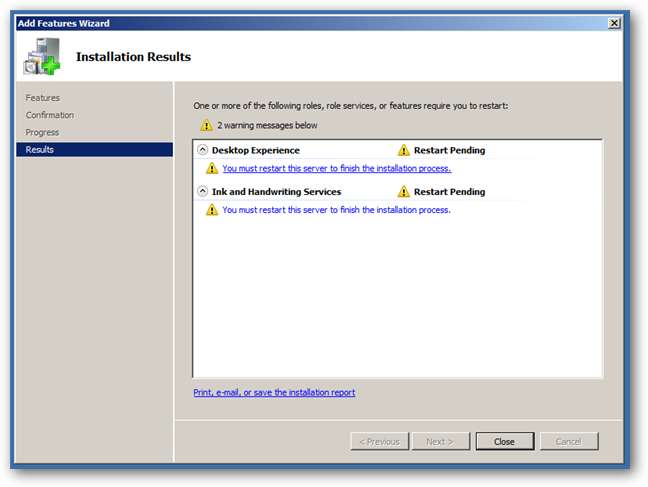648x487 pixels.
Task: Open the restart link under Desktop Experience
Action: pyautogui.click(x=336, y=169)
